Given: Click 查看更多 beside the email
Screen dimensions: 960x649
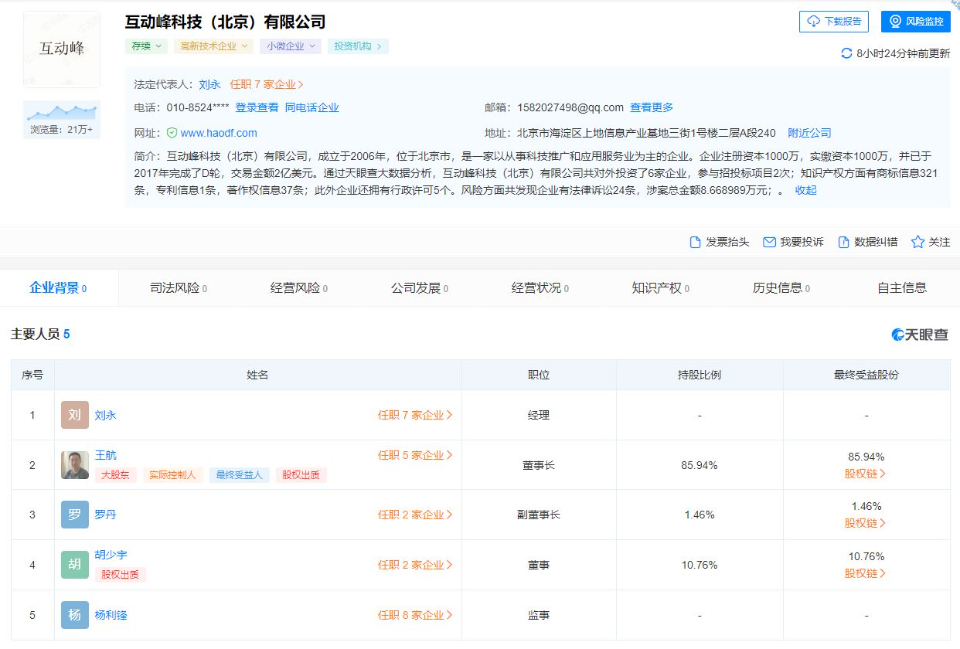Looking at the screenshot, I should tap(651, 108).
